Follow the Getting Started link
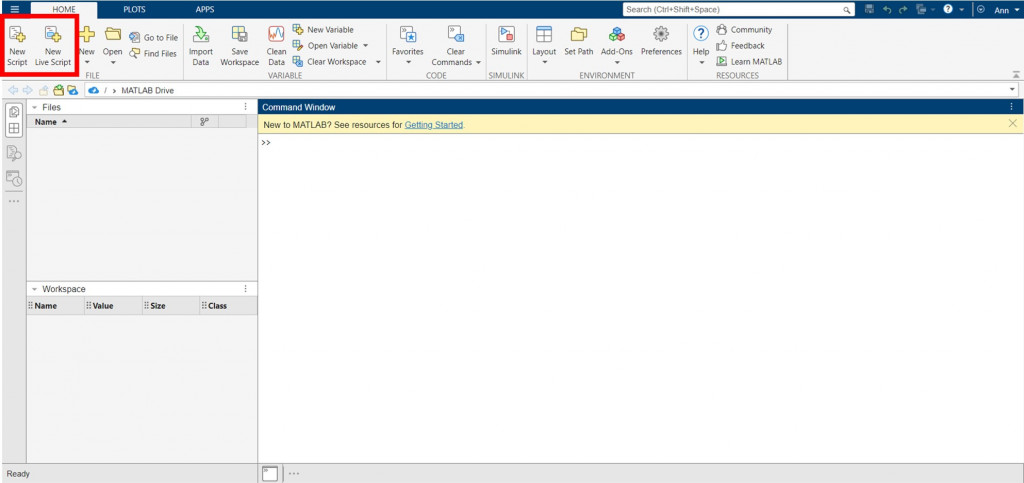This screenshot has height=483, width=1024. click(434, 125)
